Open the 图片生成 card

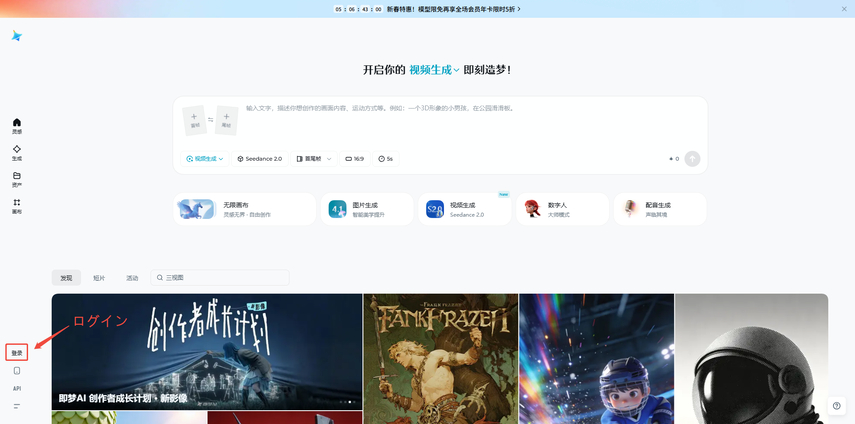367,209
